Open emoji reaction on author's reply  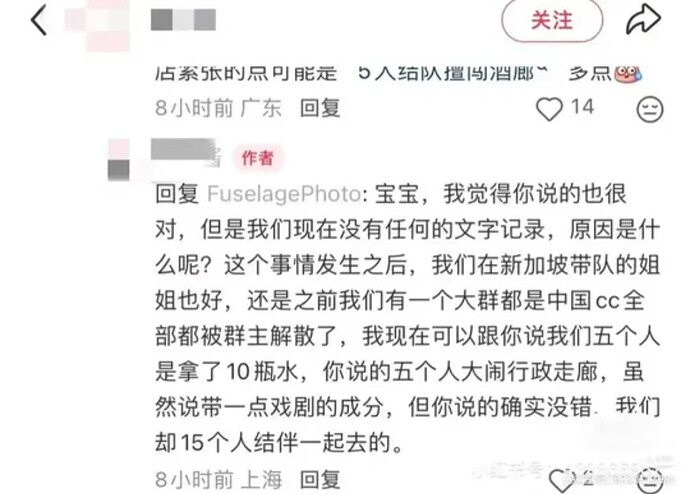click(650, 480)
